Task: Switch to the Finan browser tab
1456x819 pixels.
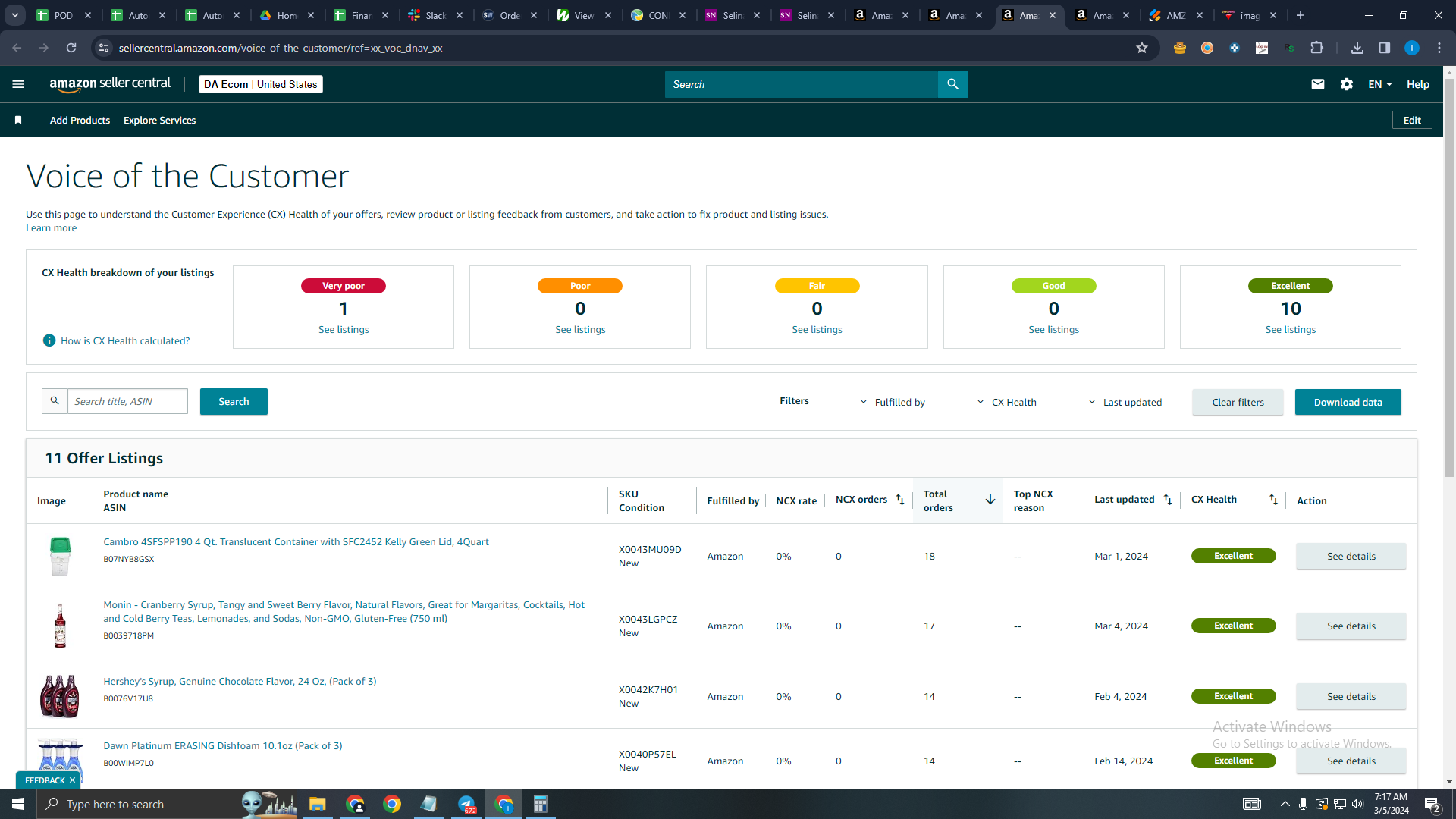Action: point(362,15)
